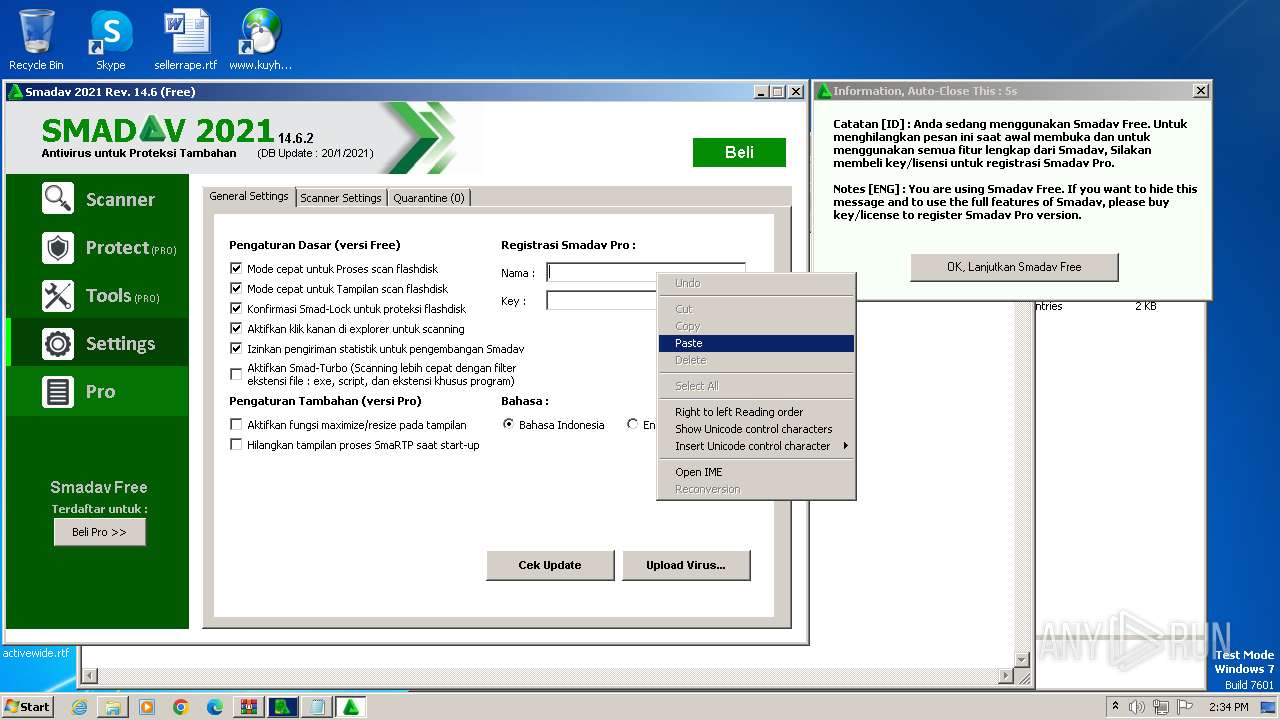The height and width of the screenshot is (720, 1280).
Task: Toggle Konfirmasi Smad-Lock untuk proteksi flashdisk
Action: (236, 308)
